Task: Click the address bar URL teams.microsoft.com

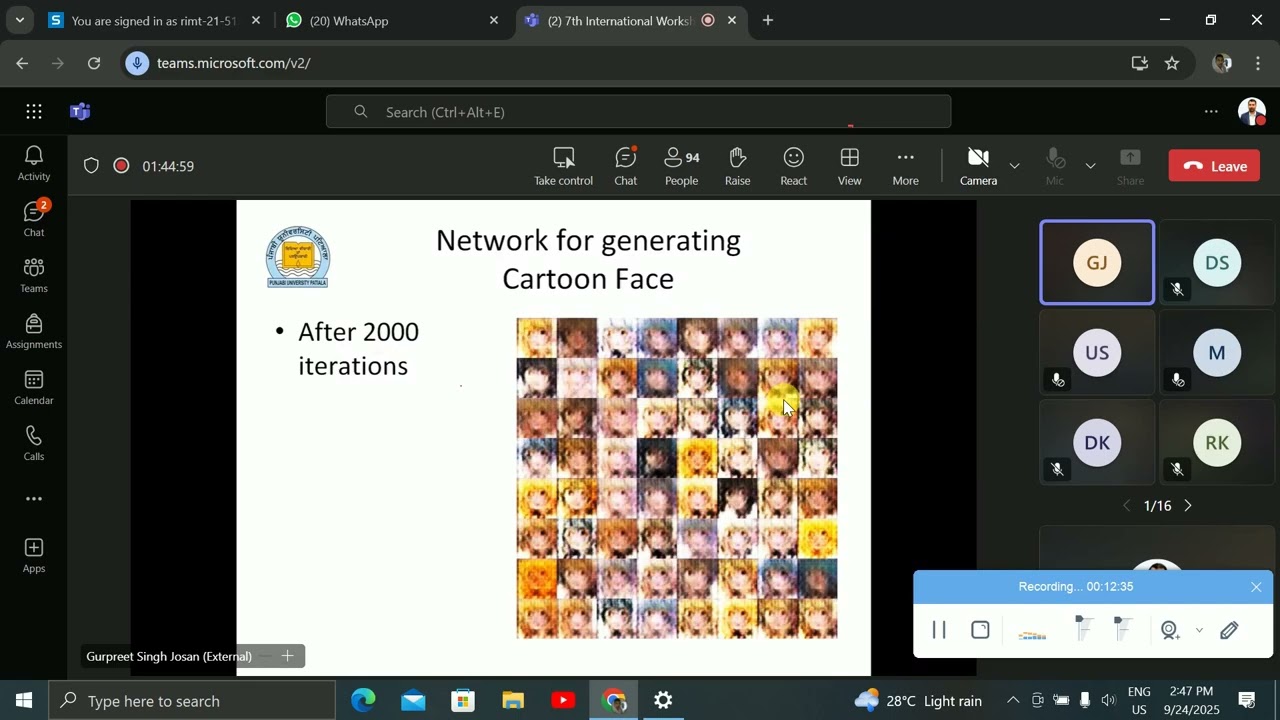Action: 233,63
